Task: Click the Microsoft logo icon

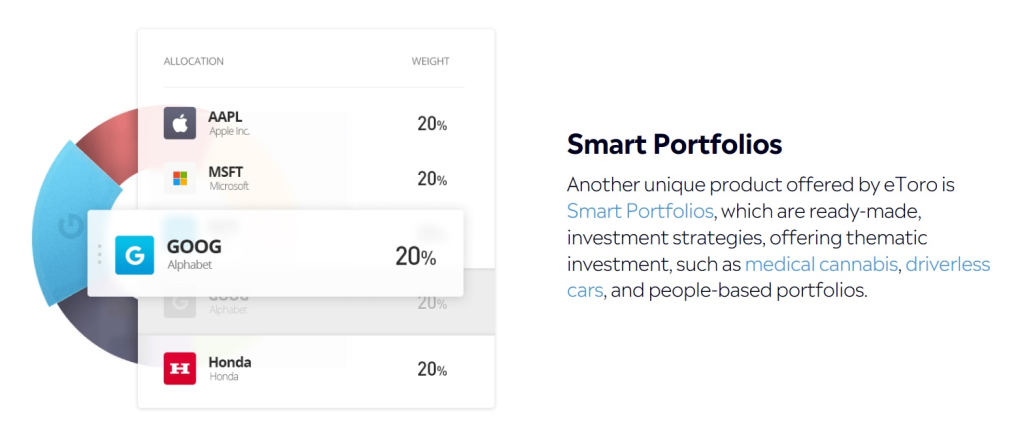Action: [180, 178]
